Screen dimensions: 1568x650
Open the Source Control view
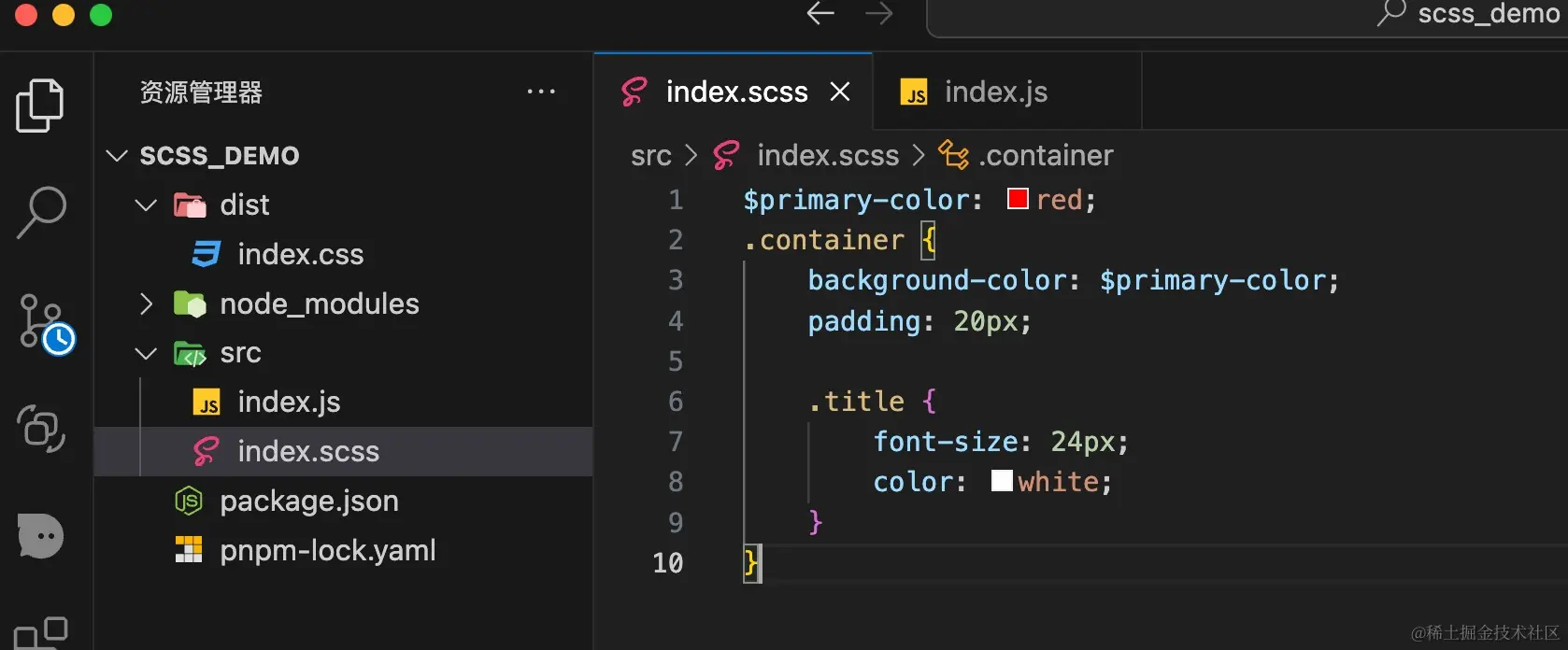click(46, 324)
